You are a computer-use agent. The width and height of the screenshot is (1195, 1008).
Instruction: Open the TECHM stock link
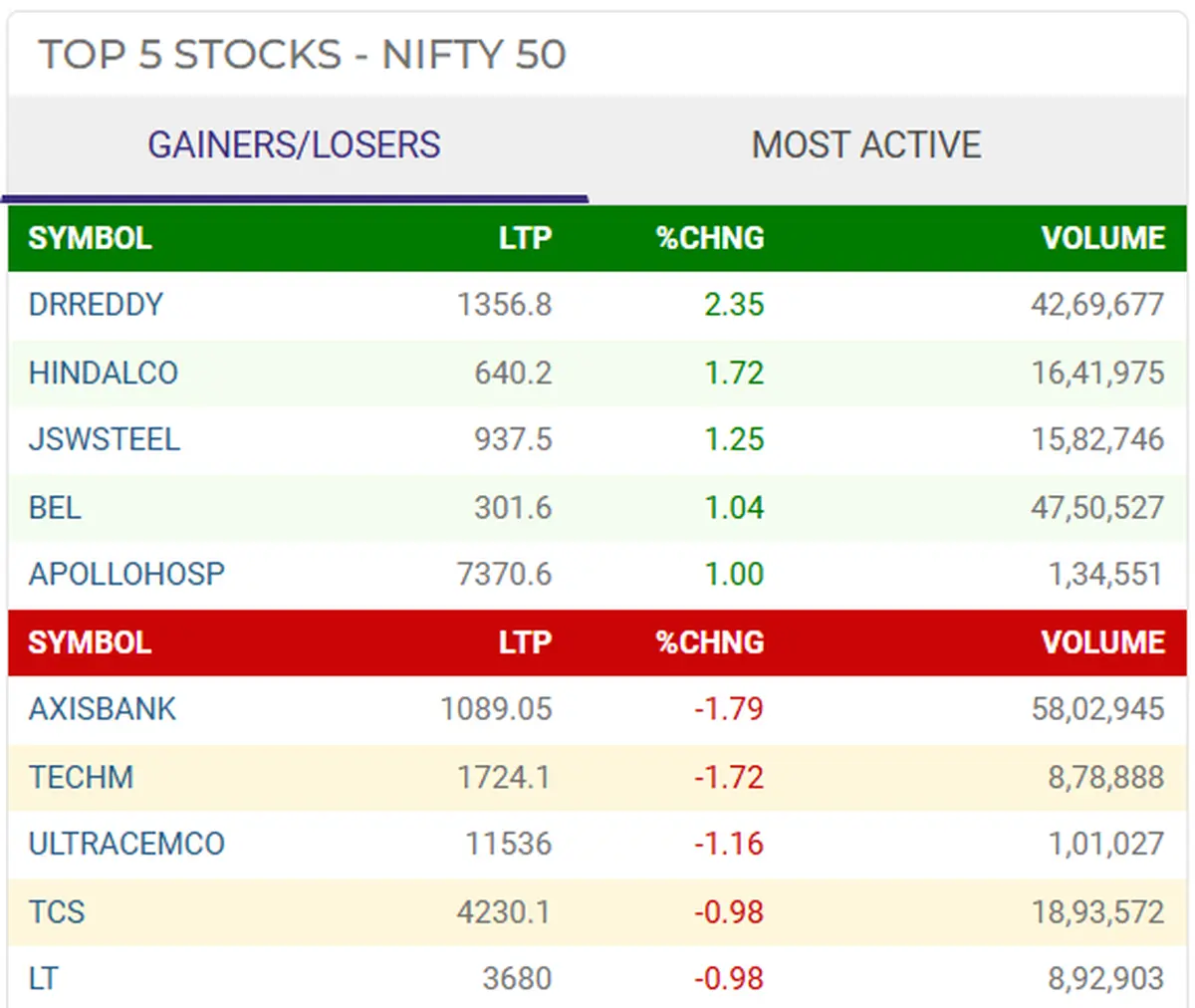pos(81,777)
